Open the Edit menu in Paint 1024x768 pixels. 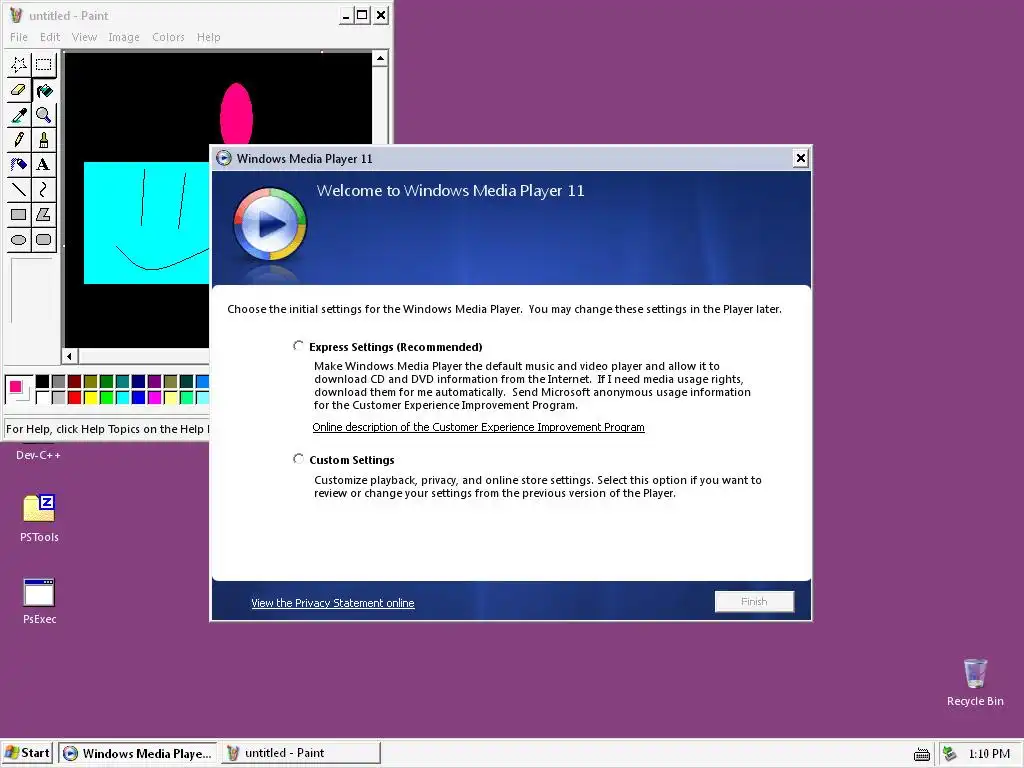click(50, 37)
